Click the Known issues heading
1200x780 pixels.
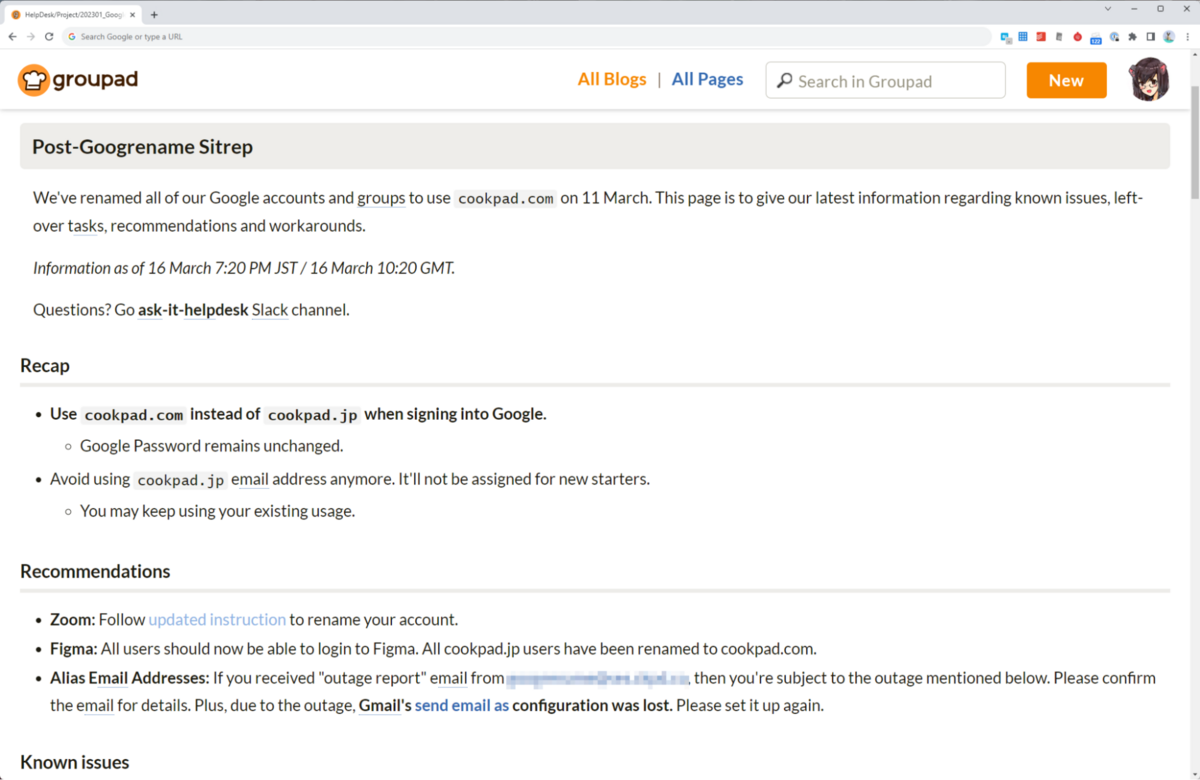[75, 762]
